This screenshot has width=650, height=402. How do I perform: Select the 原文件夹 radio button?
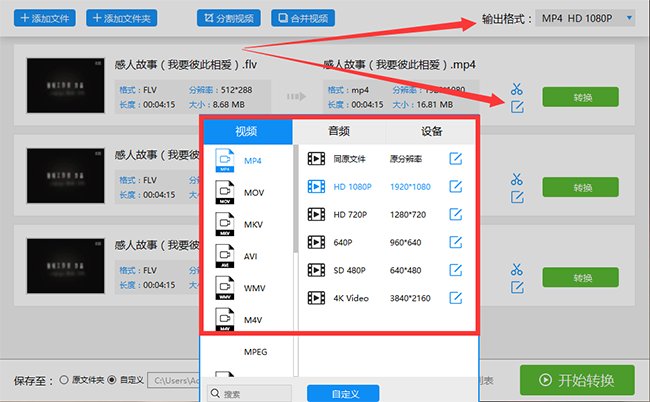pos(64,380)
